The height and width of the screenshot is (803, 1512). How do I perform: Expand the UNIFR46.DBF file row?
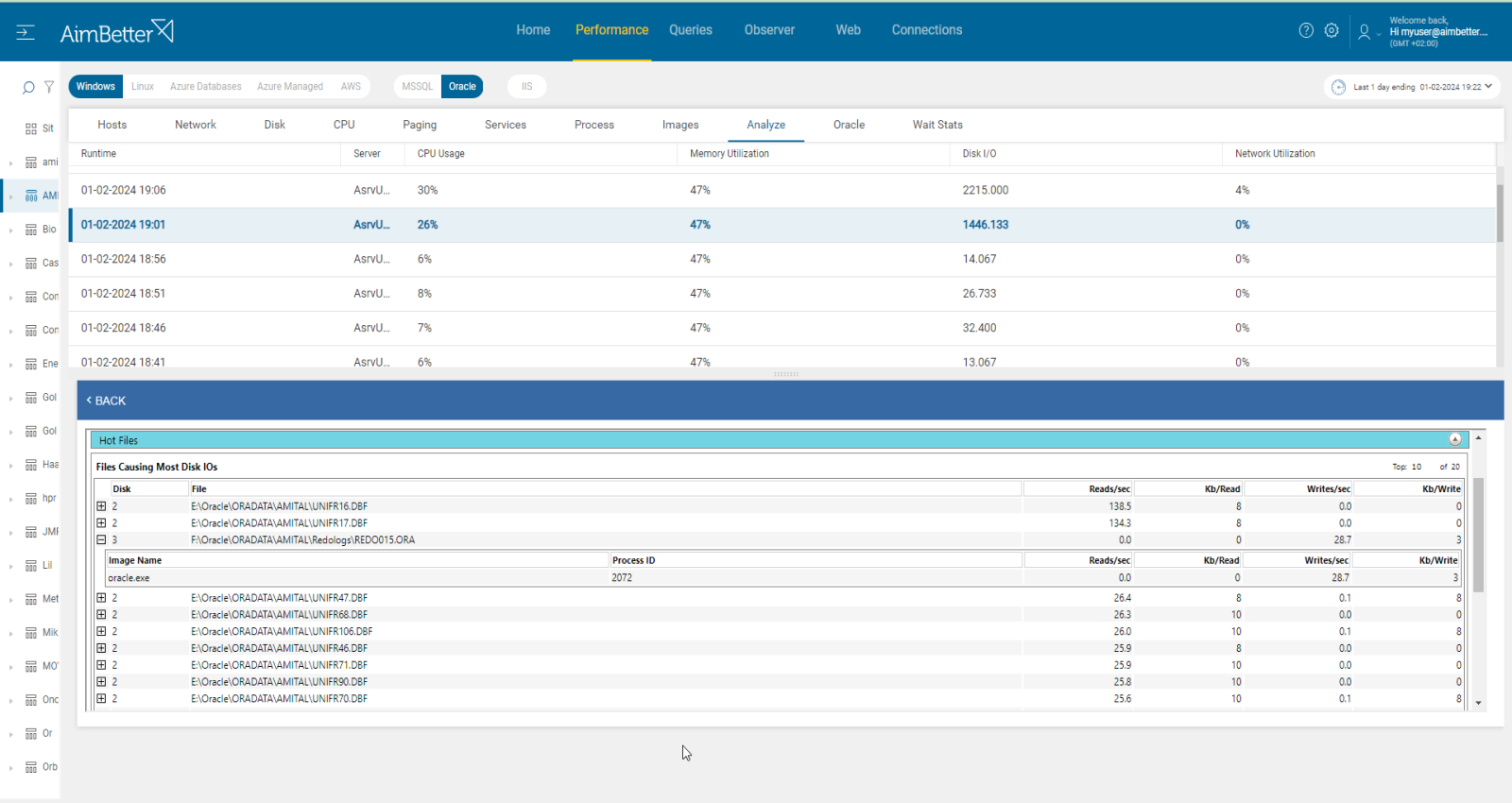(101, 648)
